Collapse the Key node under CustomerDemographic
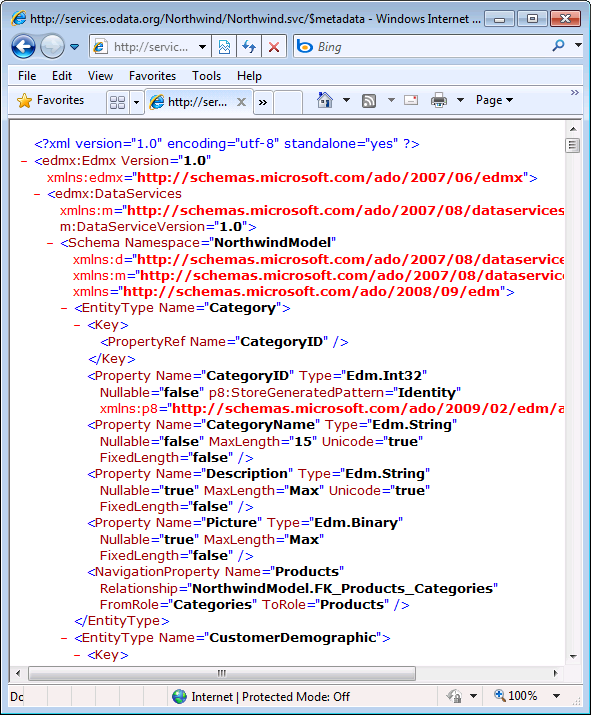The height and width of the screenshot is (715, 591). tap(77, 655)
